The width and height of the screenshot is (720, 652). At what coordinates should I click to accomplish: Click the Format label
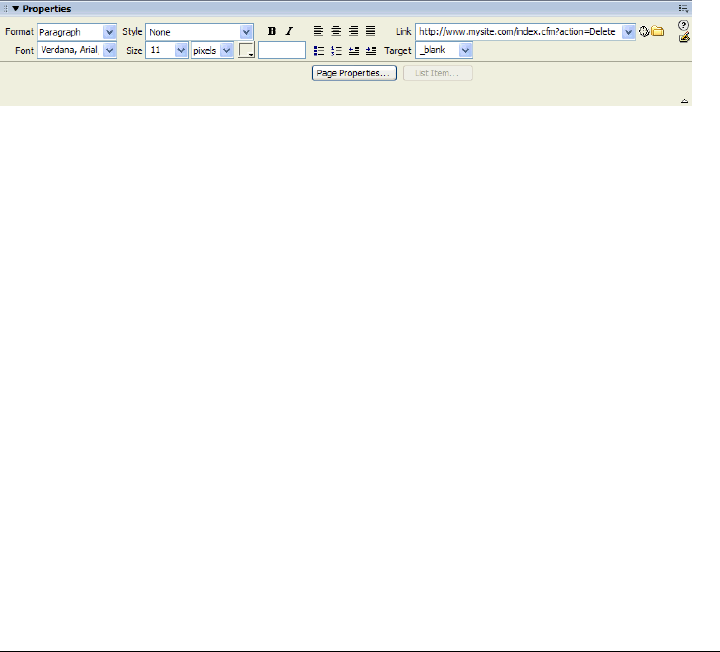(19, 32)
